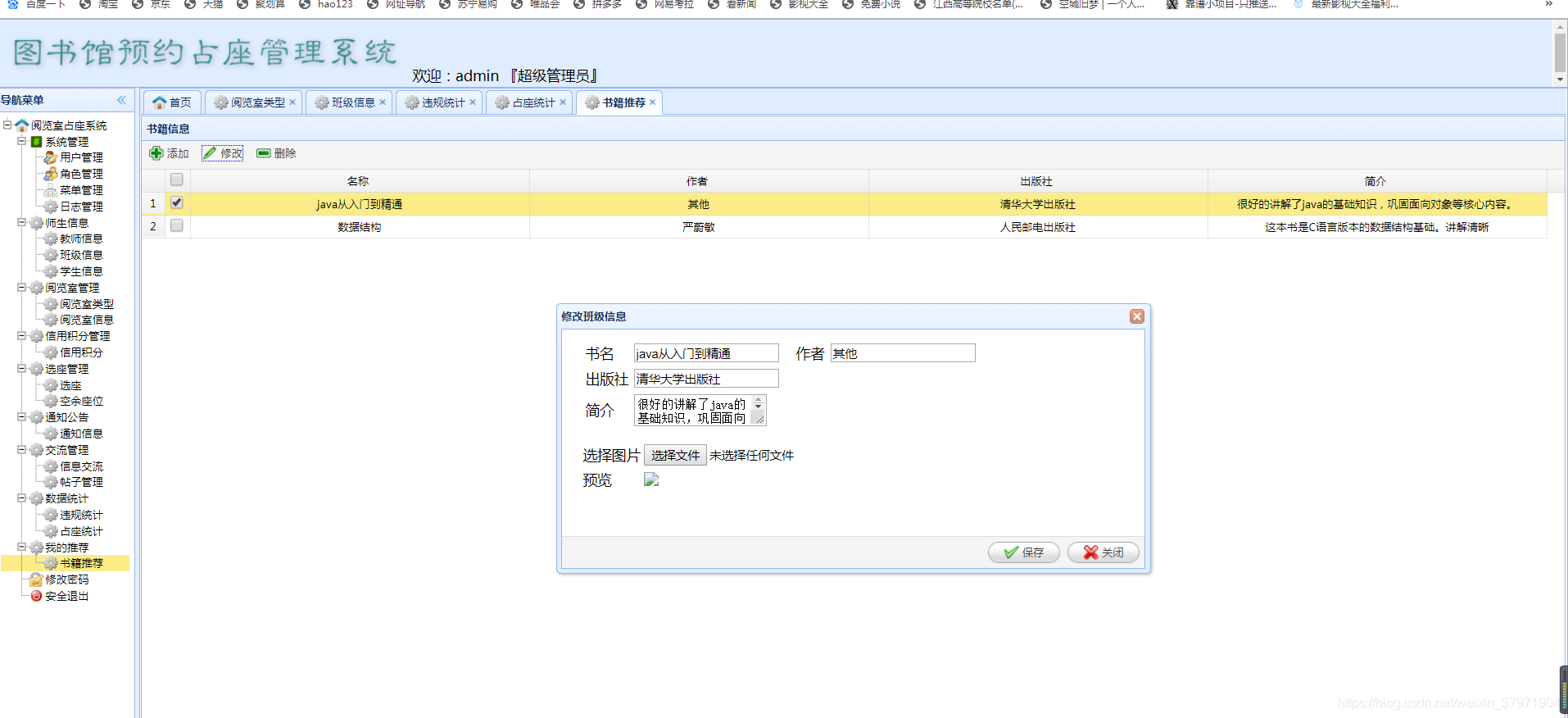
Task: Collapse the 我的推荐 tree node
Action: 22,548
